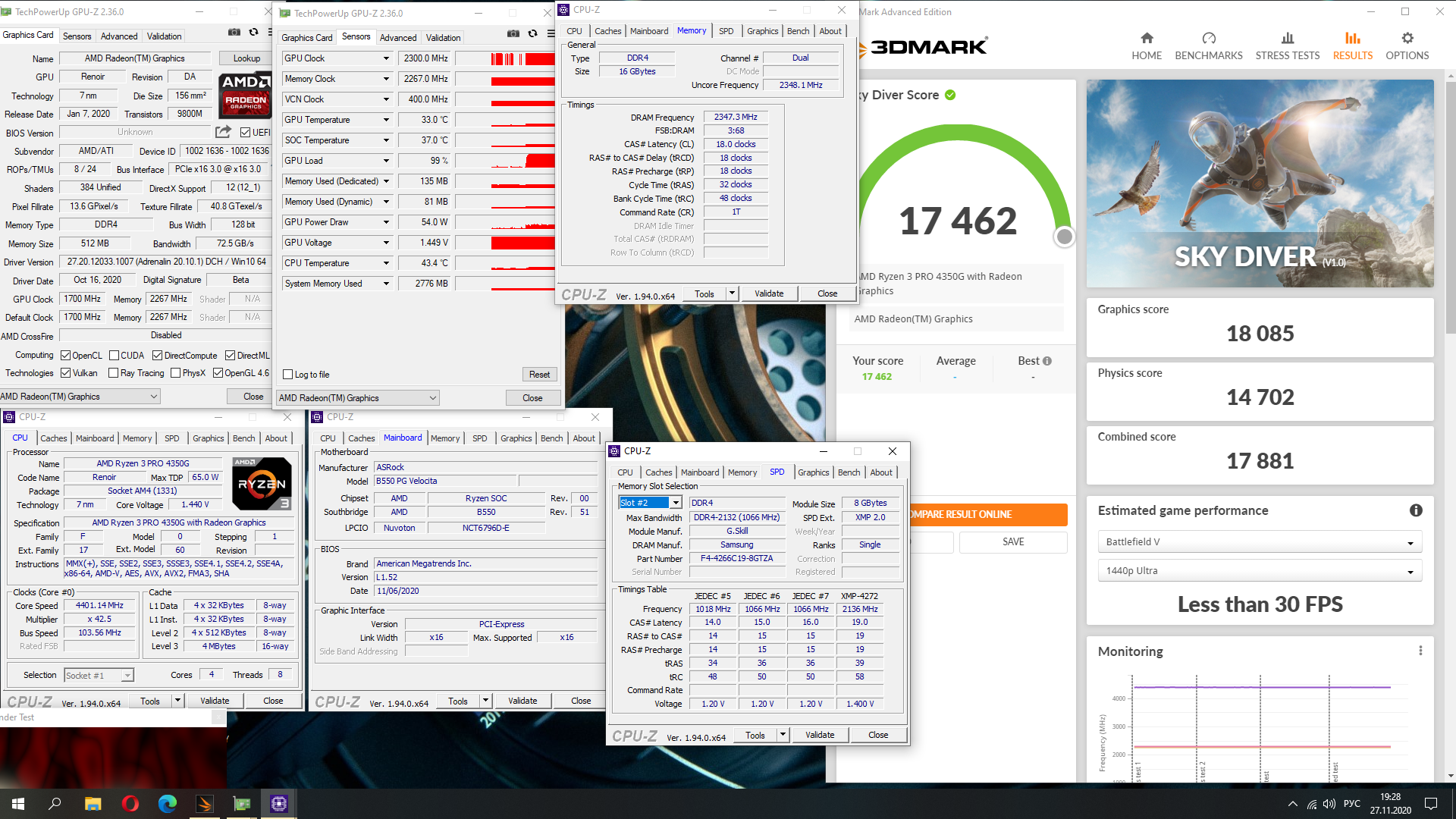Click the AMD Radeon Graphics logo
This screenshot has height=819, width=1456.
(x=245, y=95)
